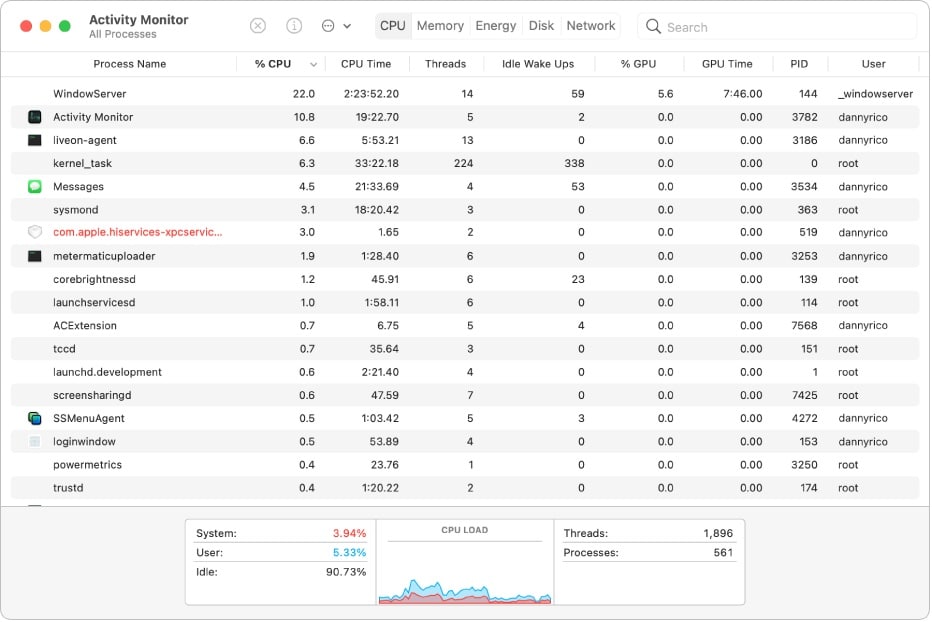932x622 pixels.
Task: Click the metermaticuploader process icon
Action: [35, 256]
